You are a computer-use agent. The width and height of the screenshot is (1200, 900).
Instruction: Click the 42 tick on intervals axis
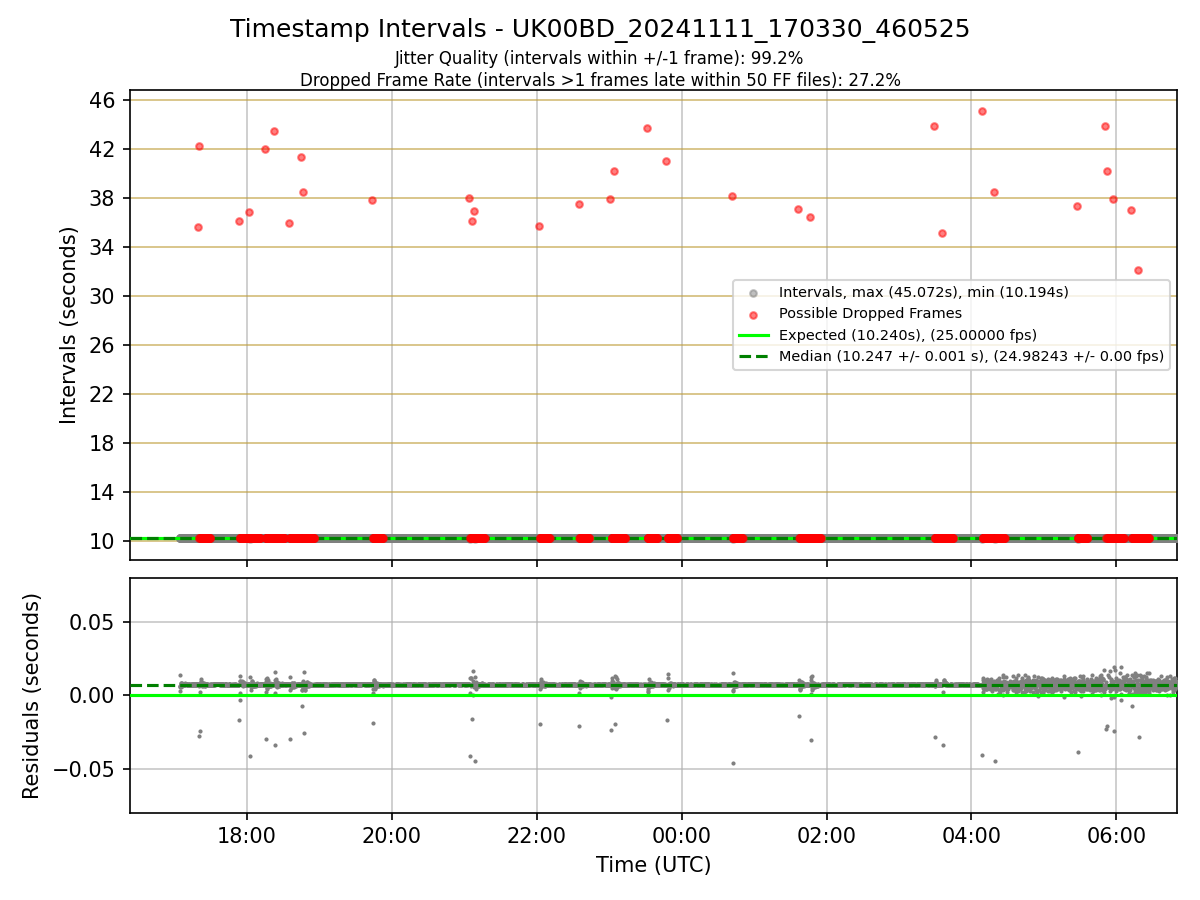coord(103,149)
